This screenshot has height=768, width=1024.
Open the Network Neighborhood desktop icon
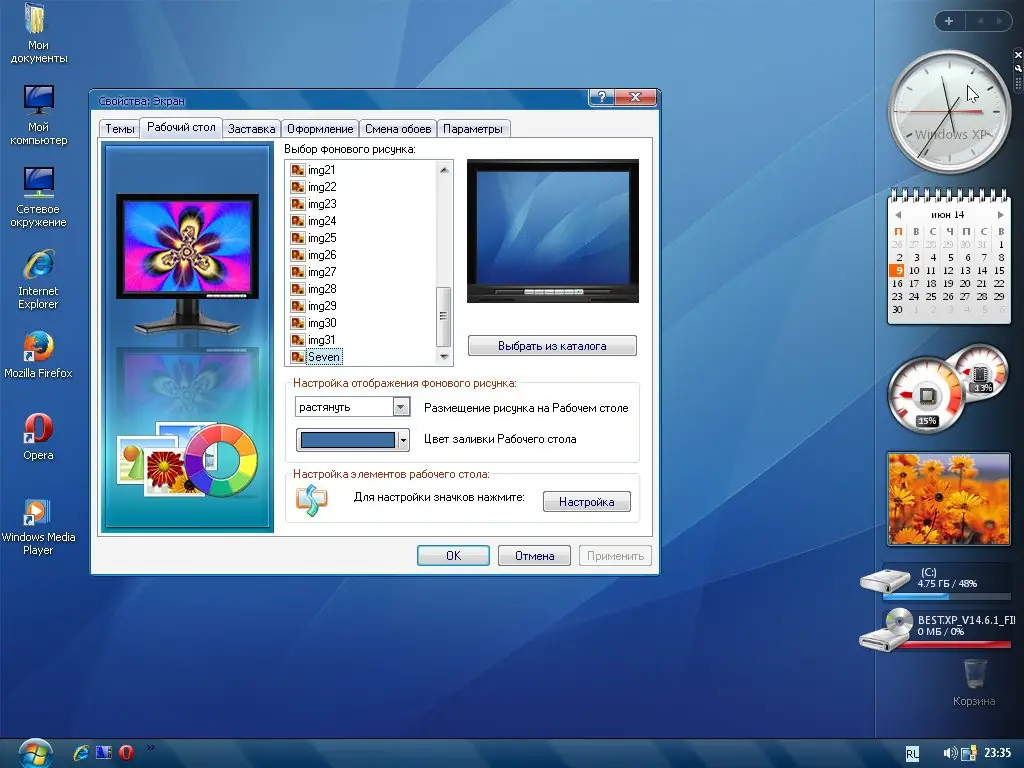coord(38,197)
